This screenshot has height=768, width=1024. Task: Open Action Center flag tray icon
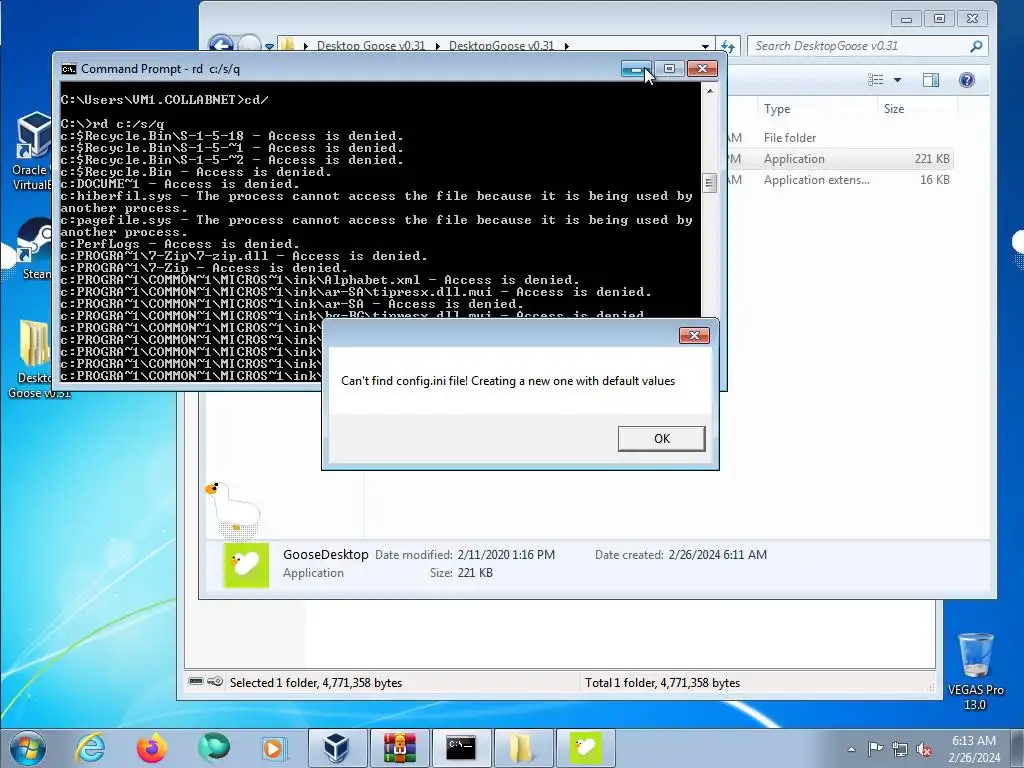875,748
